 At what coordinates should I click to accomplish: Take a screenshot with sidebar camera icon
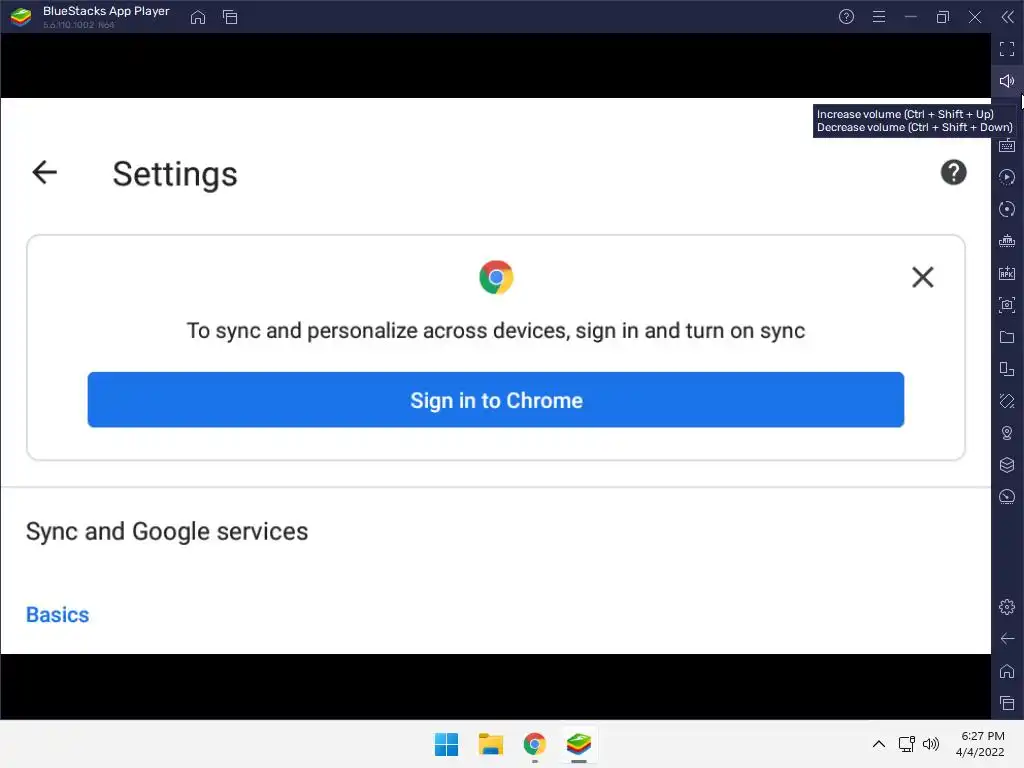[x=1007, y=305]
